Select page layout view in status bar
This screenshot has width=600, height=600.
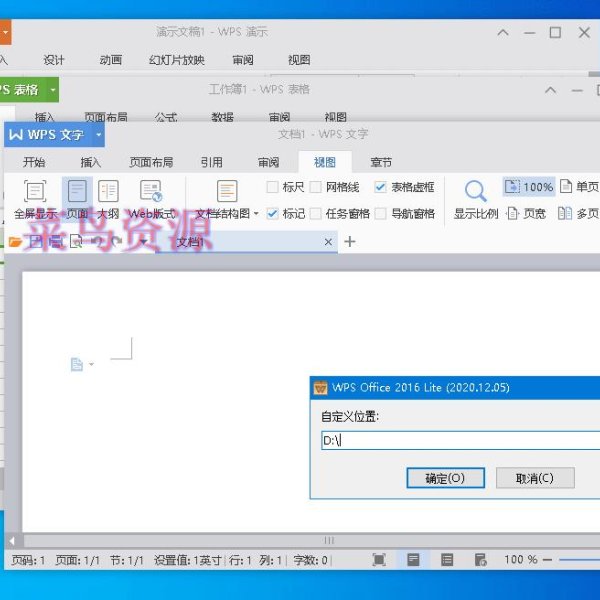pos(413,560)
